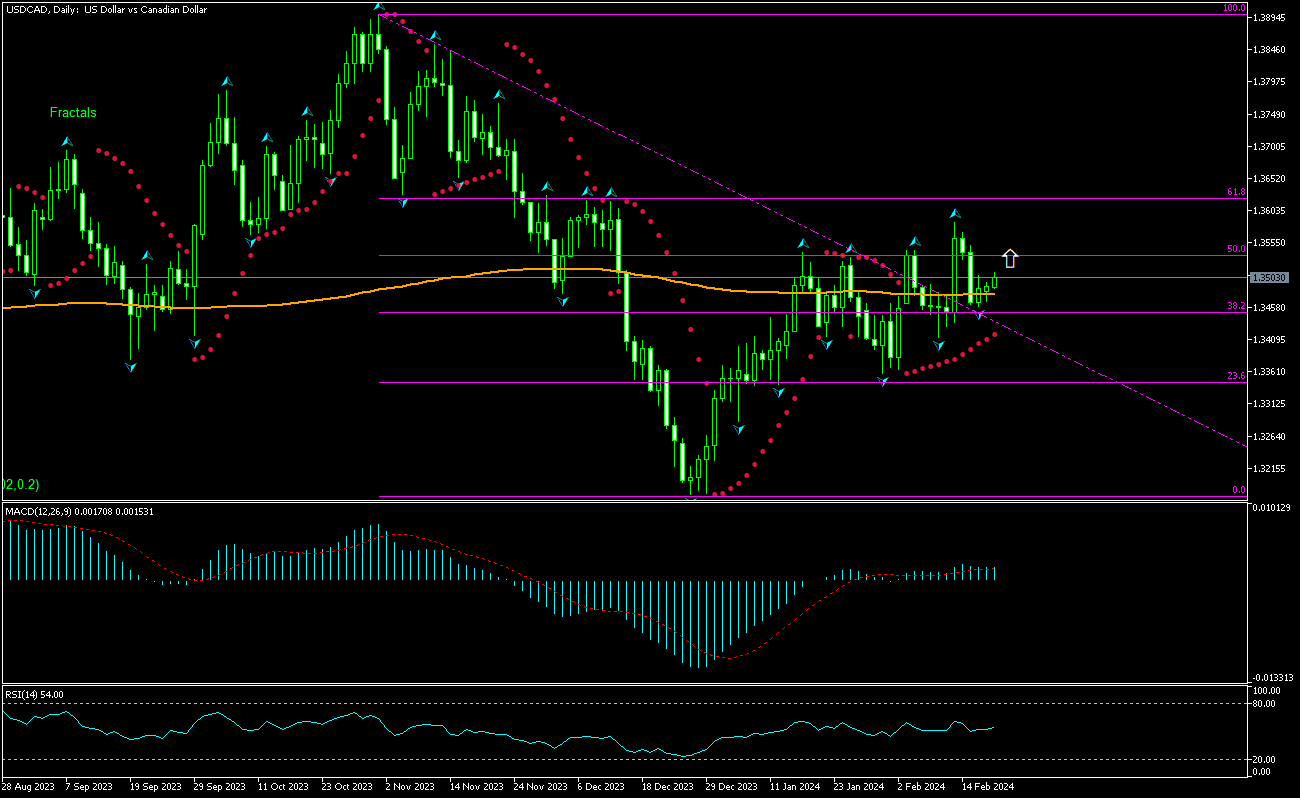Screen dimensions: 1300x798
Task: Select the white up arrow object near latest candles
Action: (1011, 258)
